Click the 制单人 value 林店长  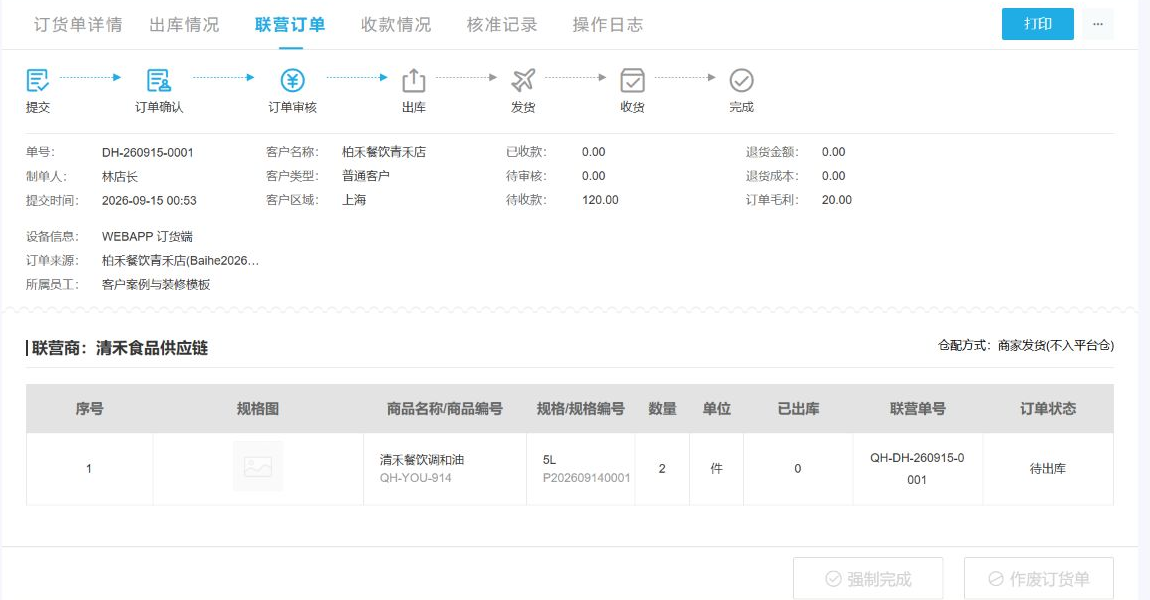120,177
